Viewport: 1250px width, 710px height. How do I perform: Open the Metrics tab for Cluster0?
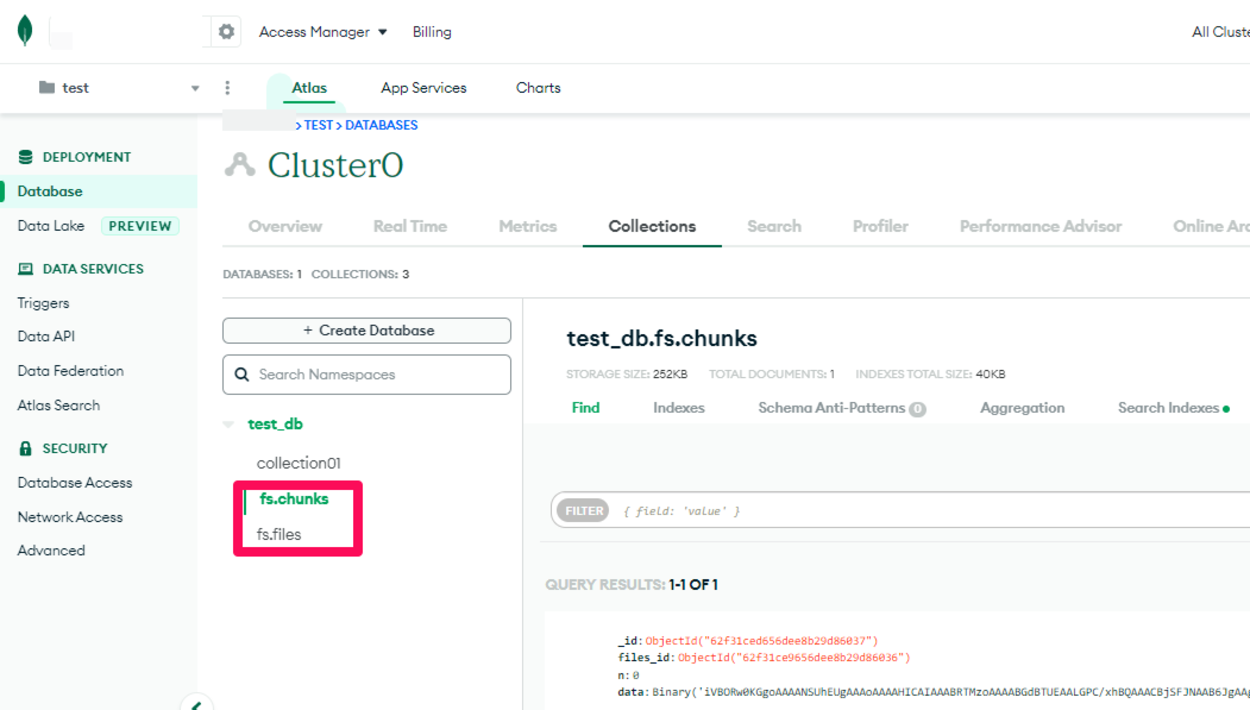[x=527, y=226]
